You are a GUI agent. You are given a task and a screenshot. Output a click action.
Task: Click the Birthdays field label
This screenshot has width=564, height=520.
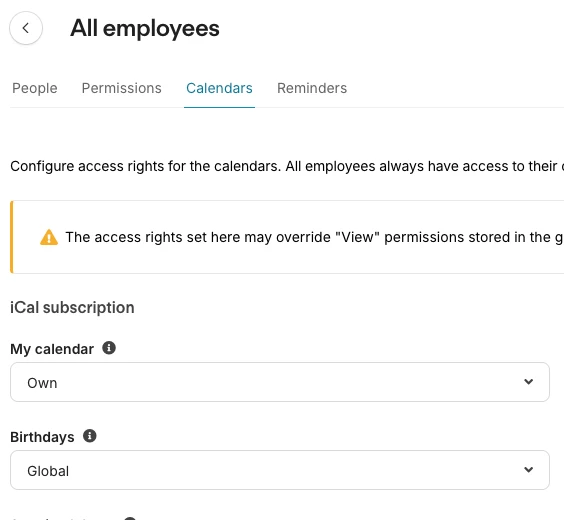[42, 437]
